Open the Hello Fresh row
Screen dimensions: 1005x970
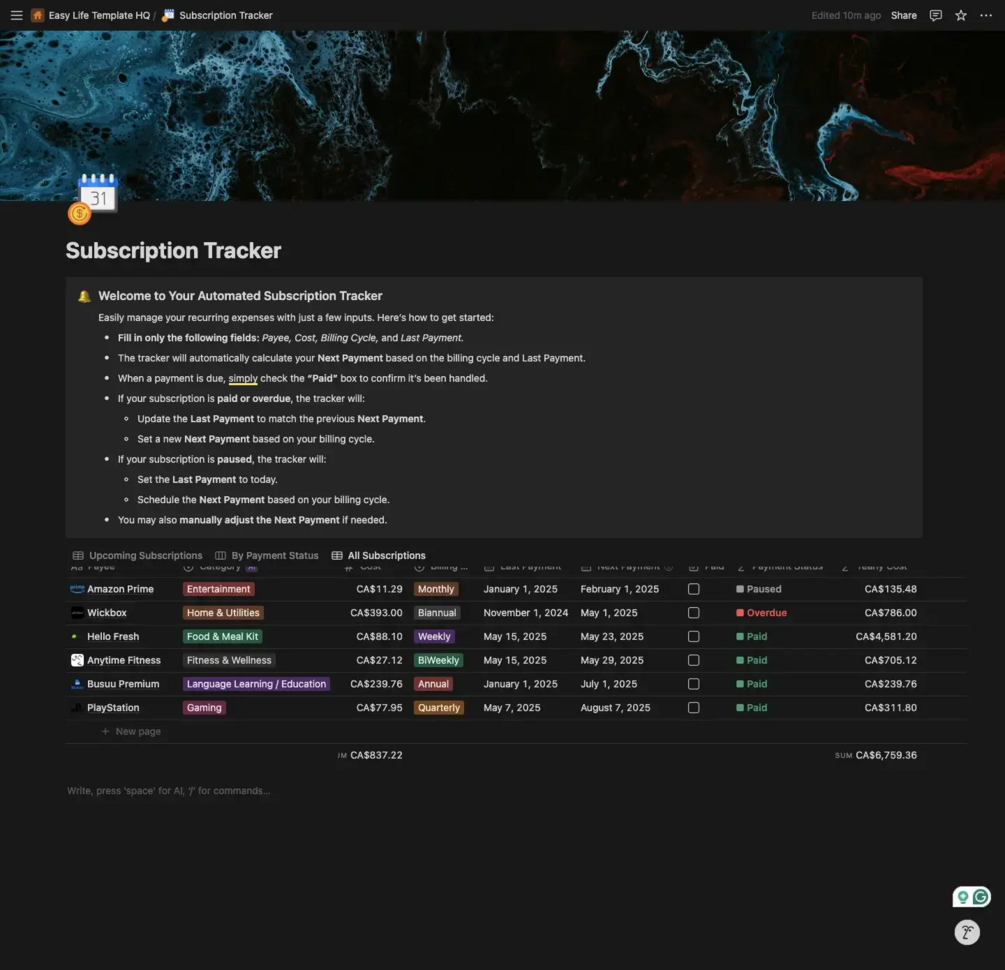pyautogui.click(x=113, y=637)
